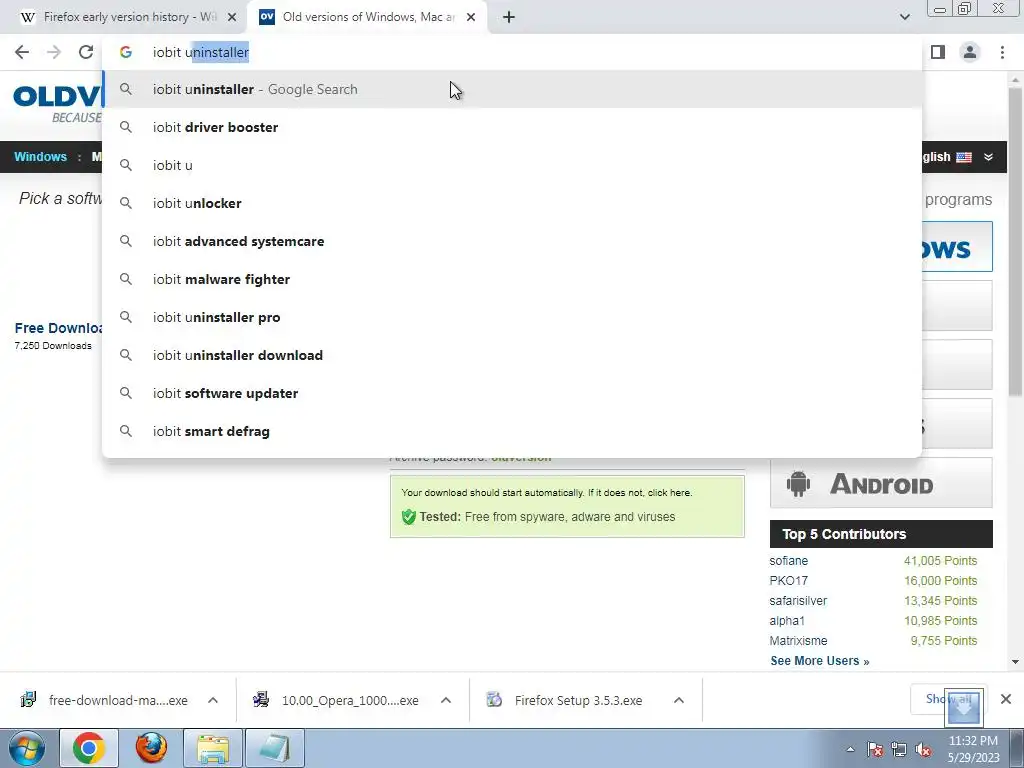The width and height of the screenshot is (1024, 768).
Task: Open contributor safarisilver profile
Action: (x=798, y=601)
